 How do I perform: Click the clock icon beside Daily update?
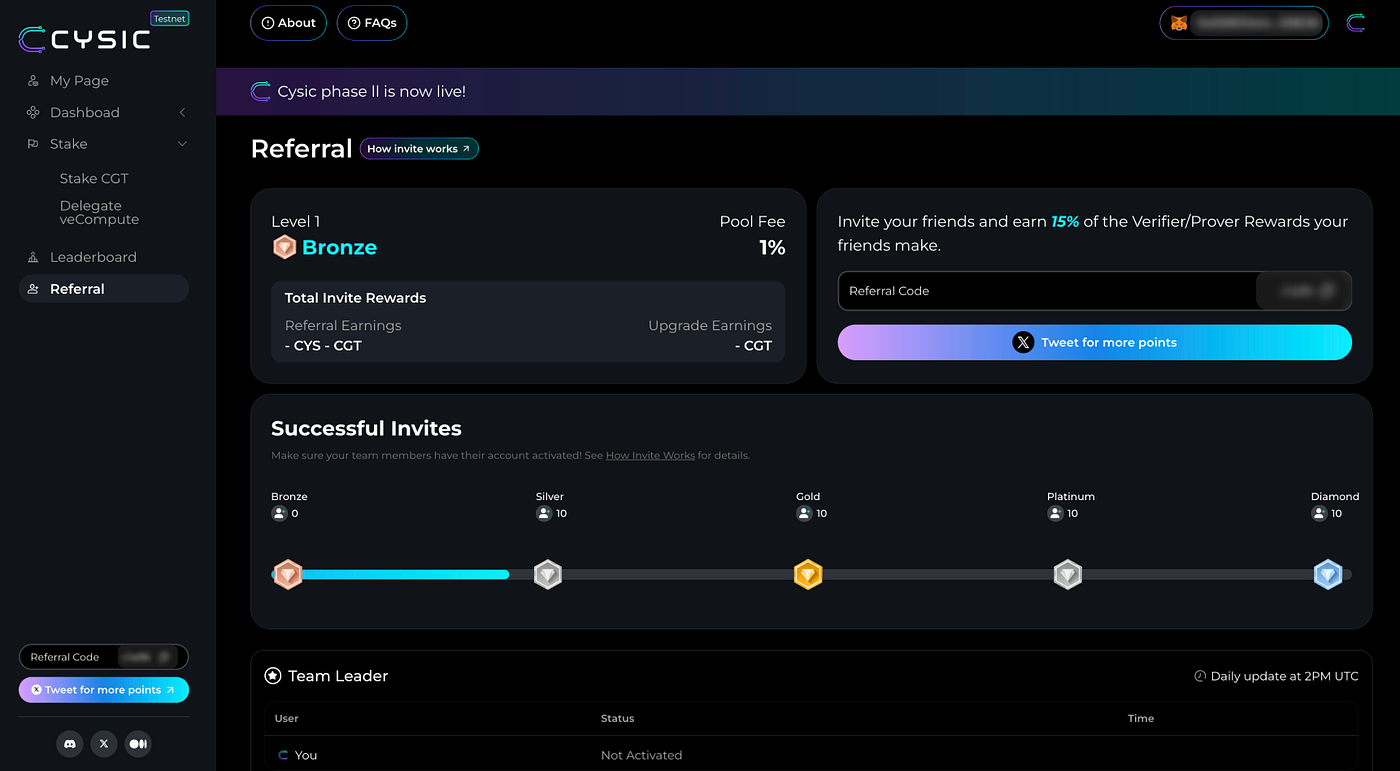tap(1200, 676)
